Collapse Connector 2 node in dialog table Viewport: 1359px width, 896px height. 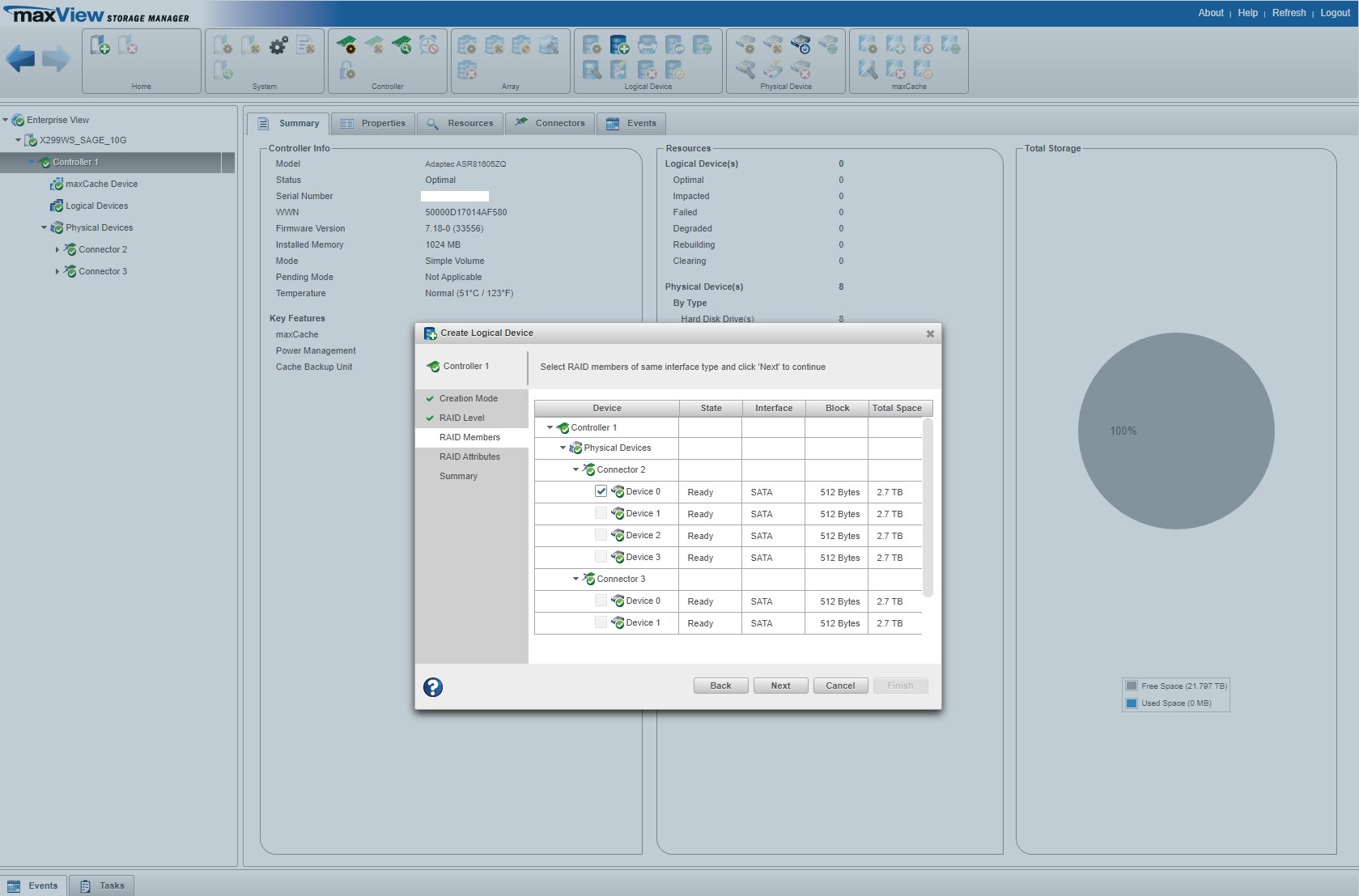tap(575, 469)
